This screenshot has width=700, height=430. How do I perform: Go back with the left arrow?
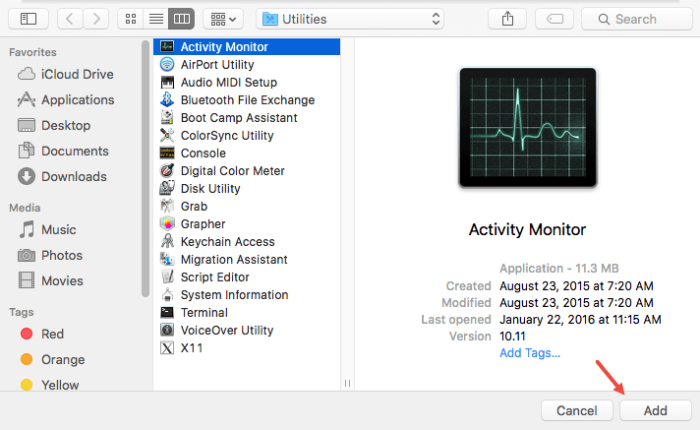70,19
